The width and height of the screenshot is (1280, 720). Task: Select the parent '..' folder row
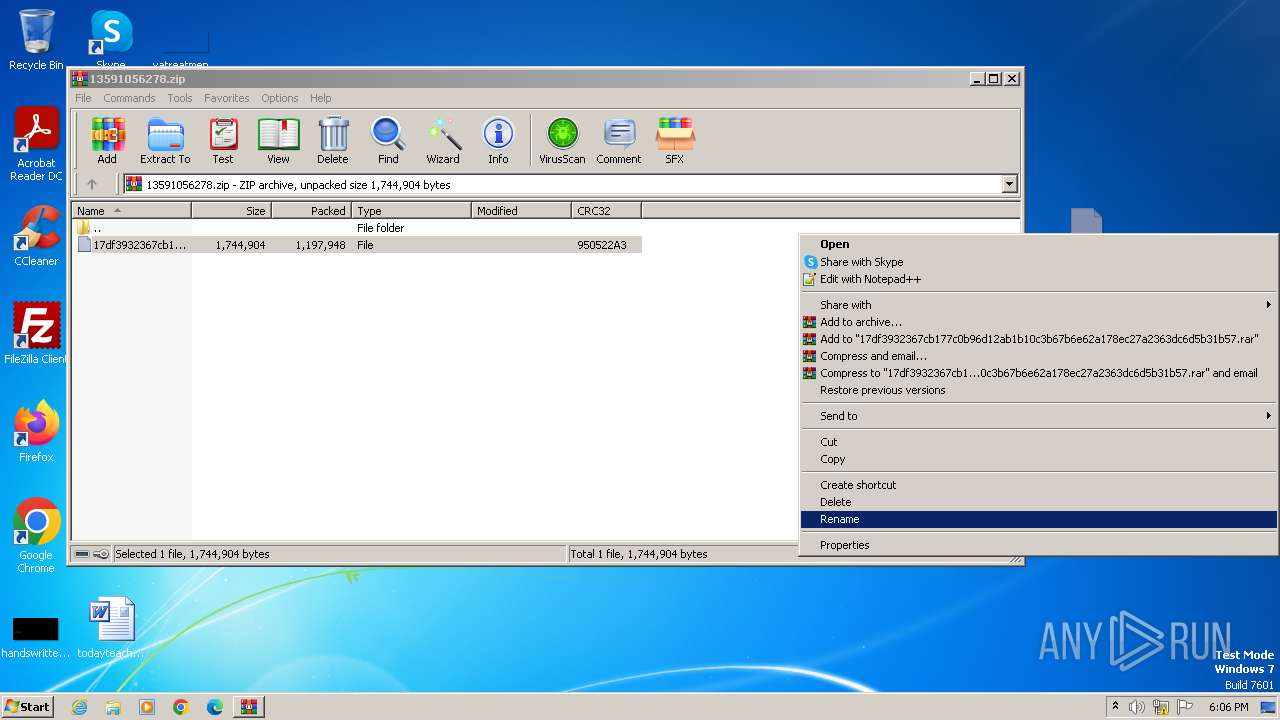[x=357, y=228]
